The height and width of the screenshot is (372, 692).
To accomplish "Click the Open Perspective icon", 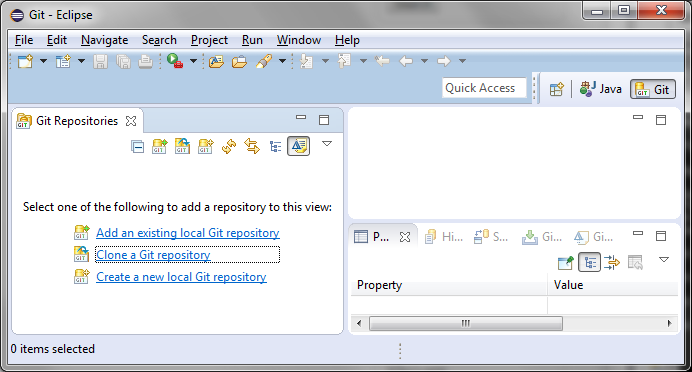I will [557, 90].
